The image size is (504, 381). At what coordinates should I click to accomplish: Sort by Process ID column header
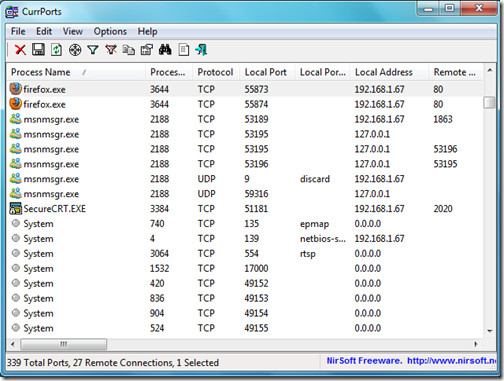(x=169, y=72)
